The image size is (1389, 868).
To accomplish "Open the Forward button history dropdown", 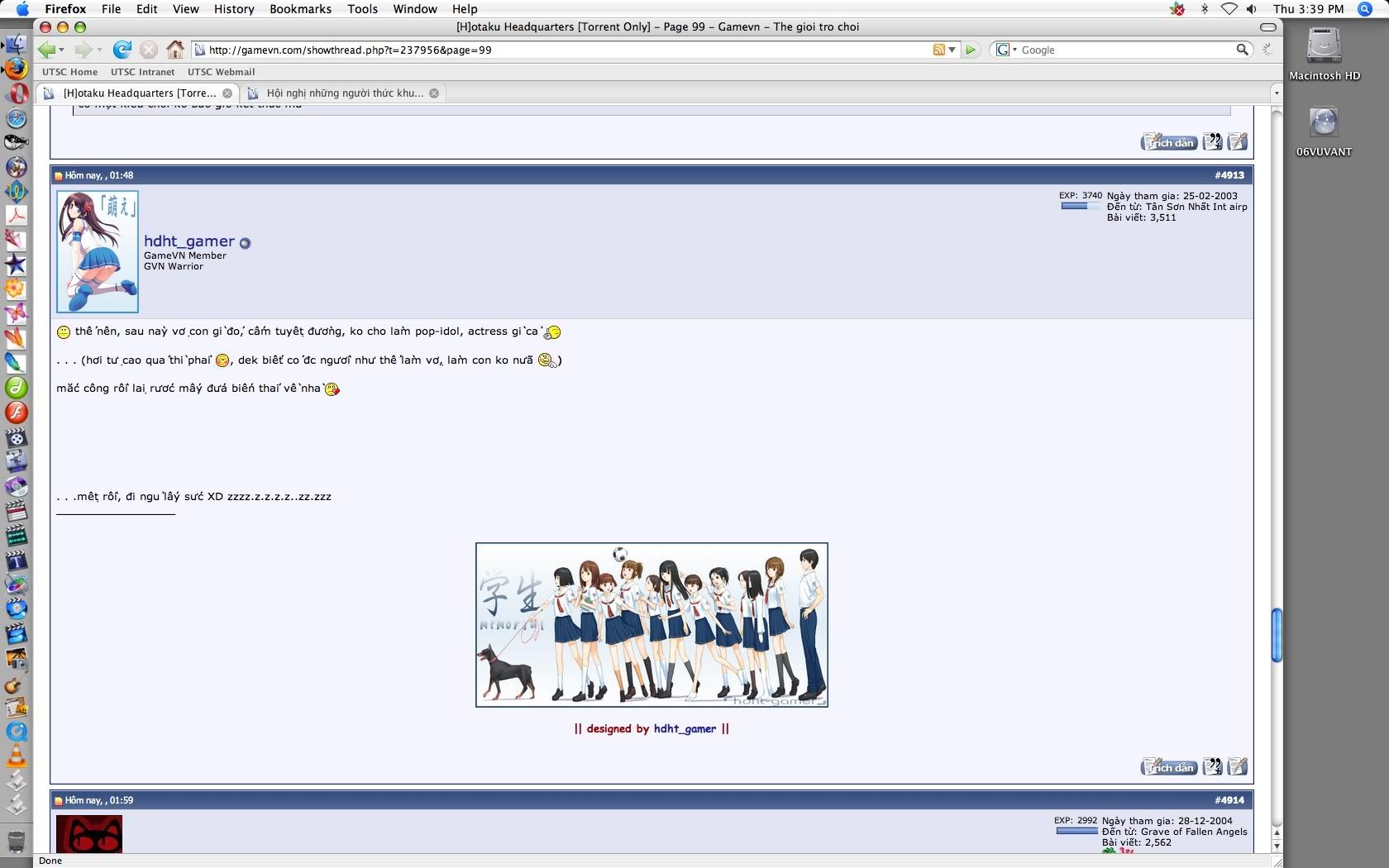I will (x=99, y=50).
